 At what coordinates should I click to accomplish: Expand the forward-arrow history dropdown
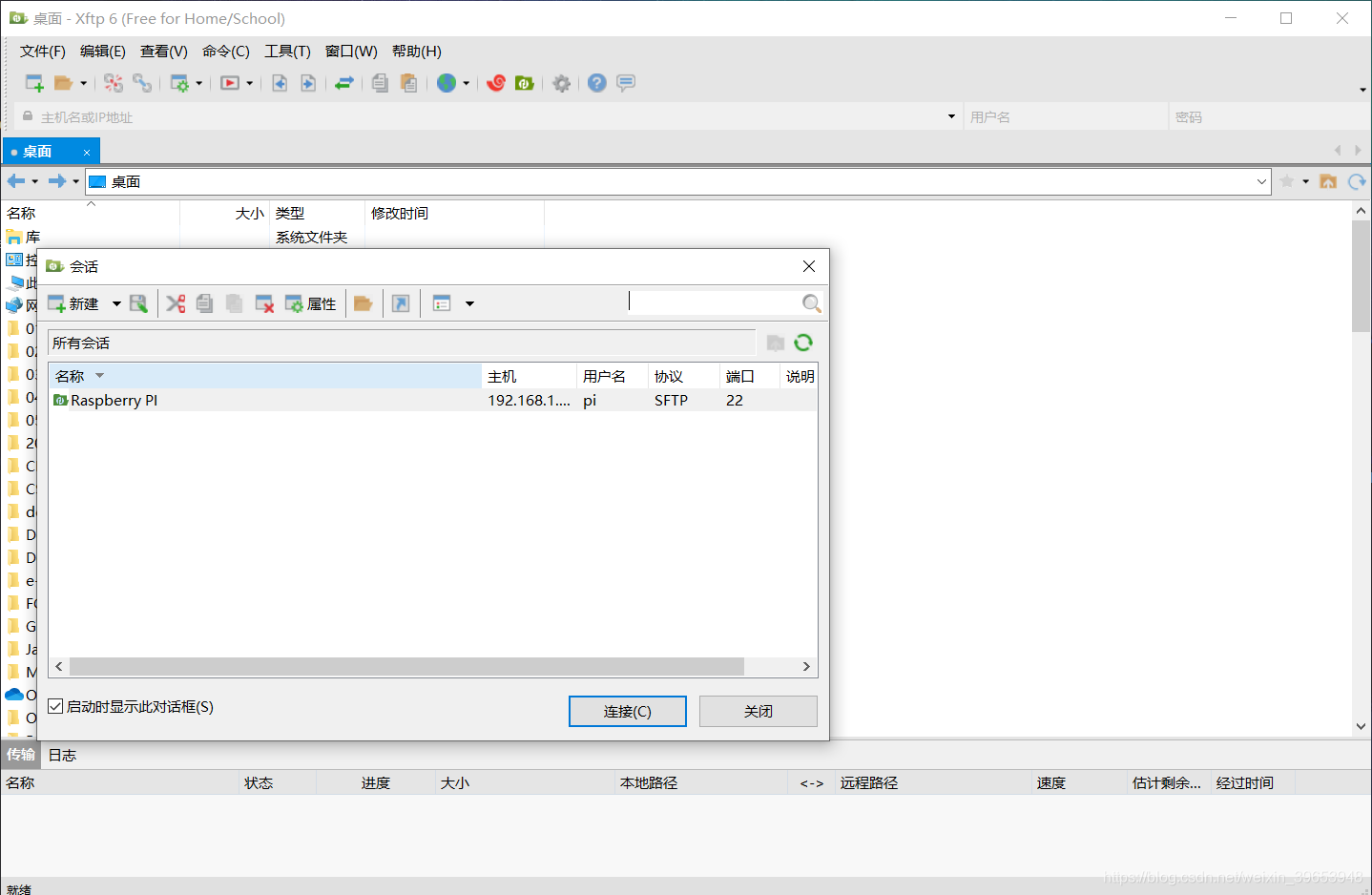click(x=75, y=181)
